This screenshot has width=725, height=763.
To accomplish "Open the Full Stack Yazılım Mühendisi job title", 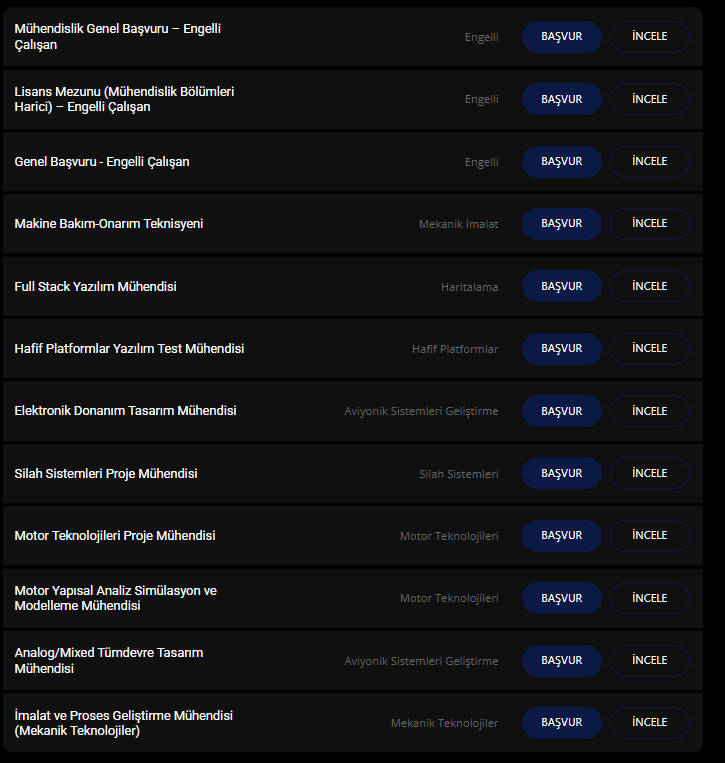I will (x=95, y=287).
